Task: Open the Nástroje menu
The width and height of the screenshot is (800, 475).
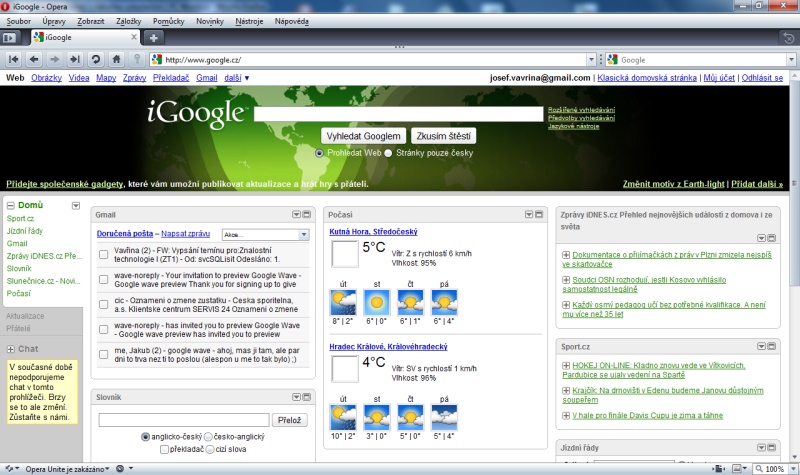Action: tap(249, 21)
